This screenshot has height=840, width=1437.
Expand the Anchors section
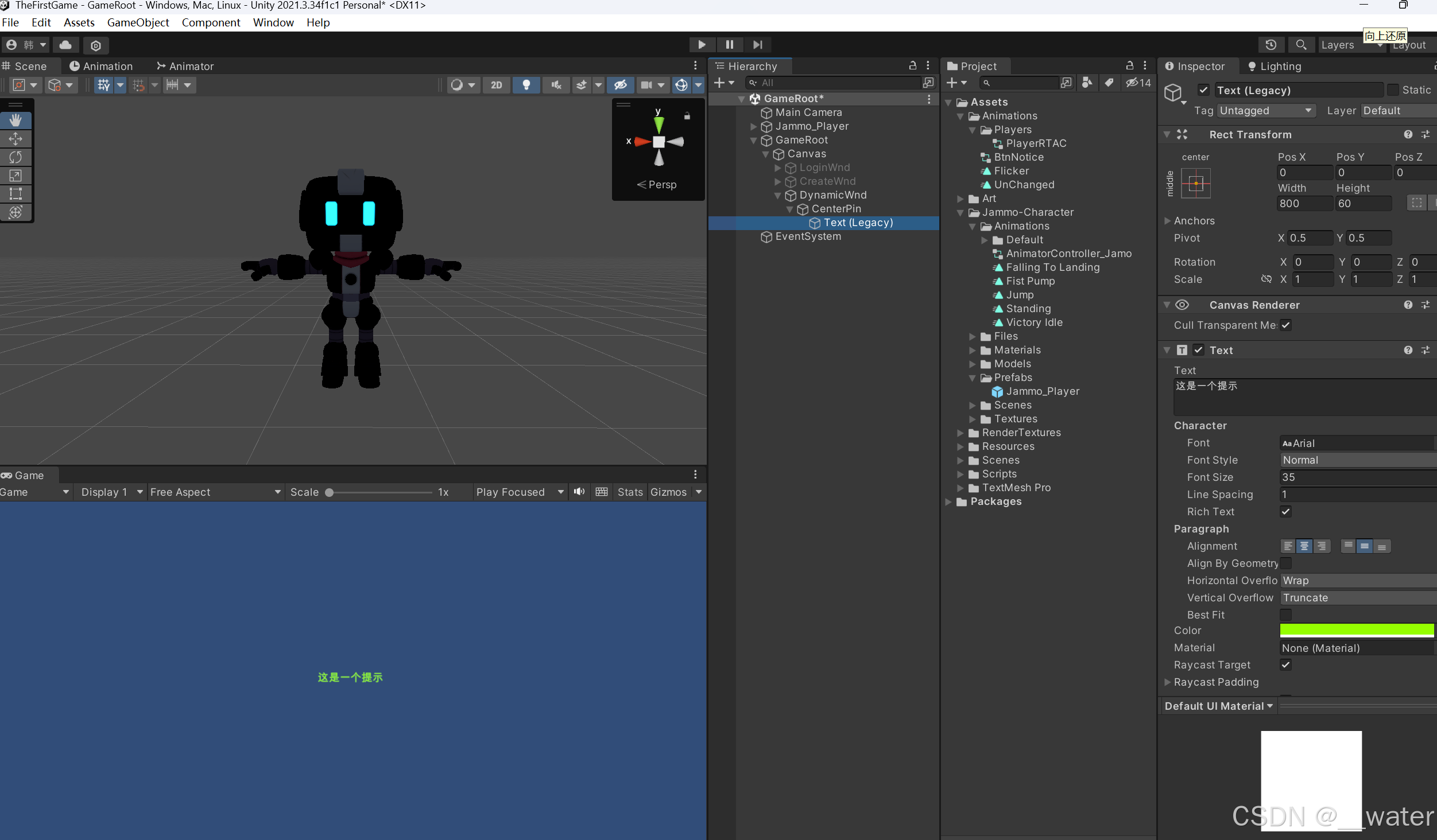1167,220
